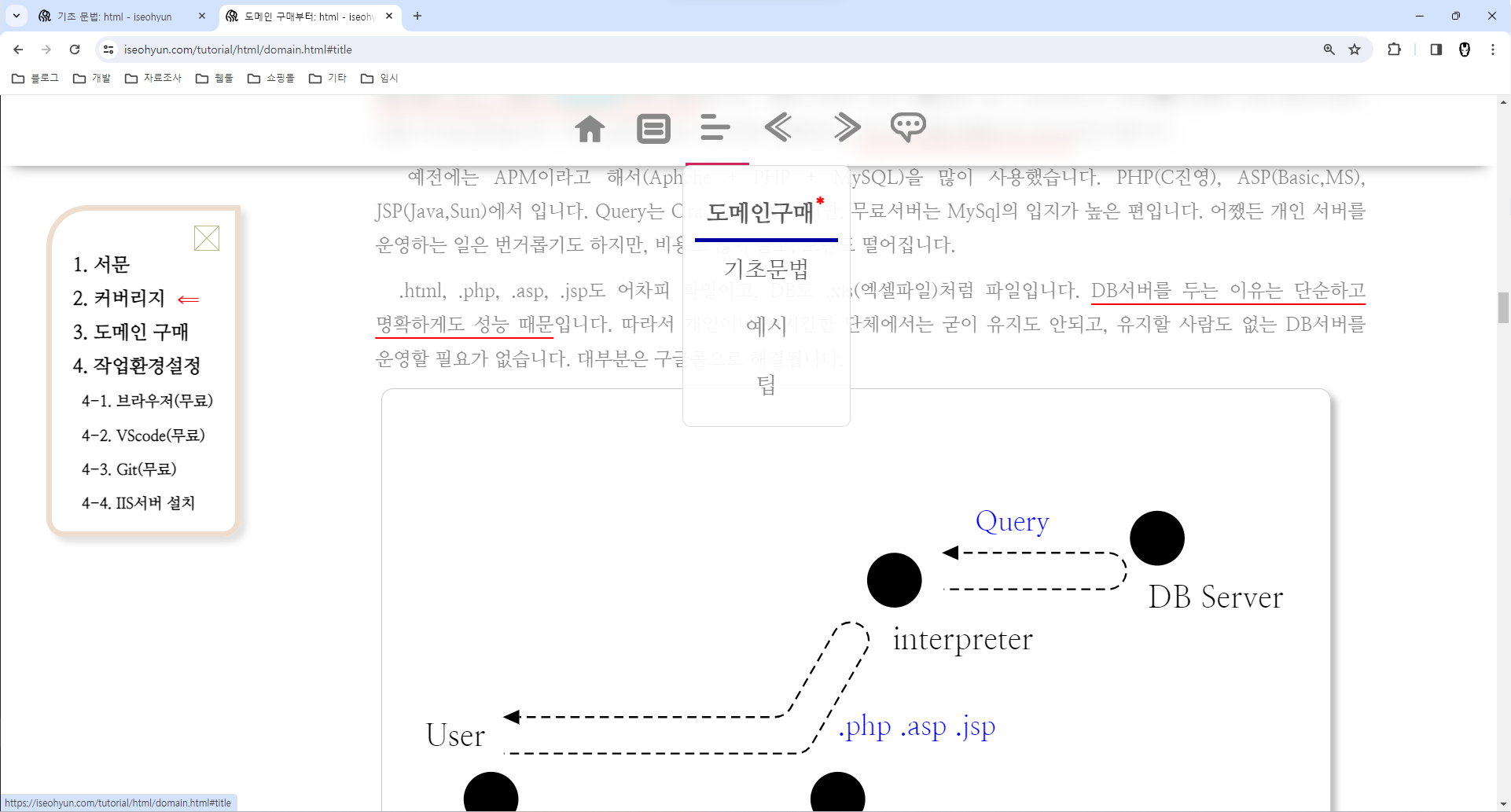The image size is (1511, 812).
Task: Click the scrollbar down arrow
Action: tap(1503, 805)
